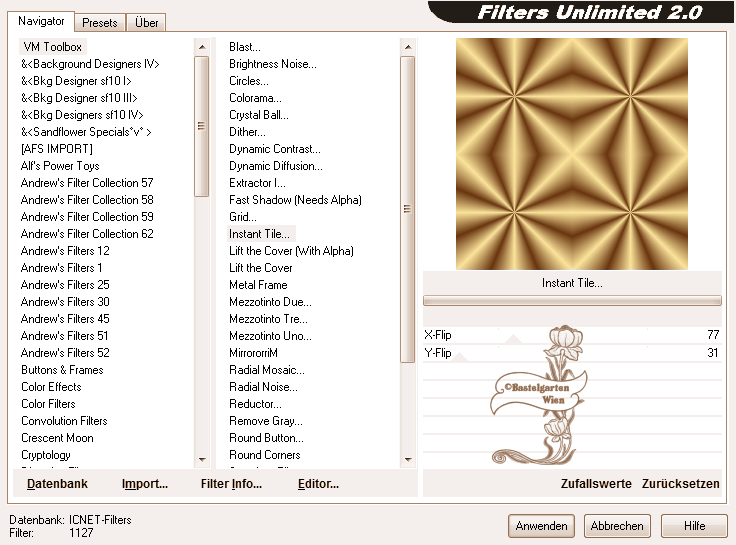The height and width of the screenshot is (545, 736).
Task: Select Fast Shadow (Needs Alpha) filter
Action: pos(295,200)
